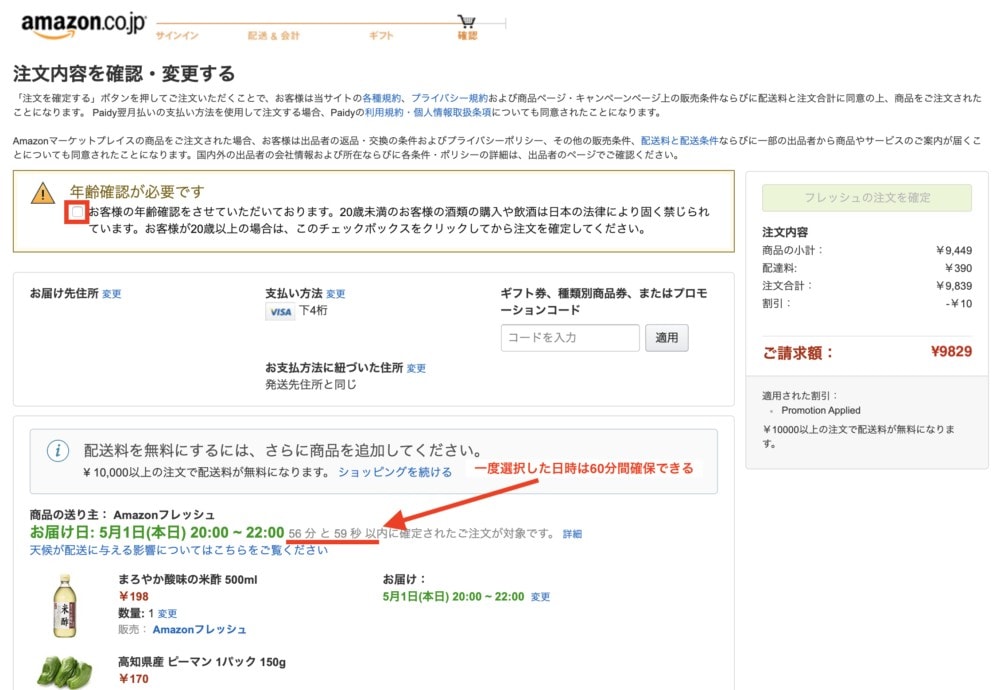Viewport: 1000px width, 690px height.
Task: Click the コードを入力 promo code field
Action: coord(570,337)
